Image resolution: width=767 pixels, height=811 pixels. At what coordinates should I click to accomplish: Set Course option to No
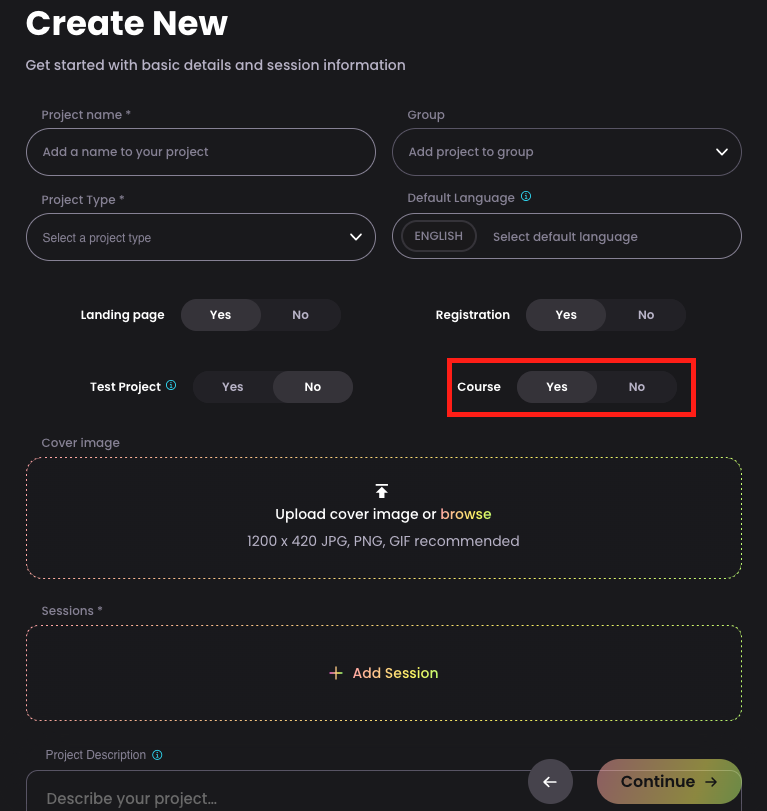[637, 387]
